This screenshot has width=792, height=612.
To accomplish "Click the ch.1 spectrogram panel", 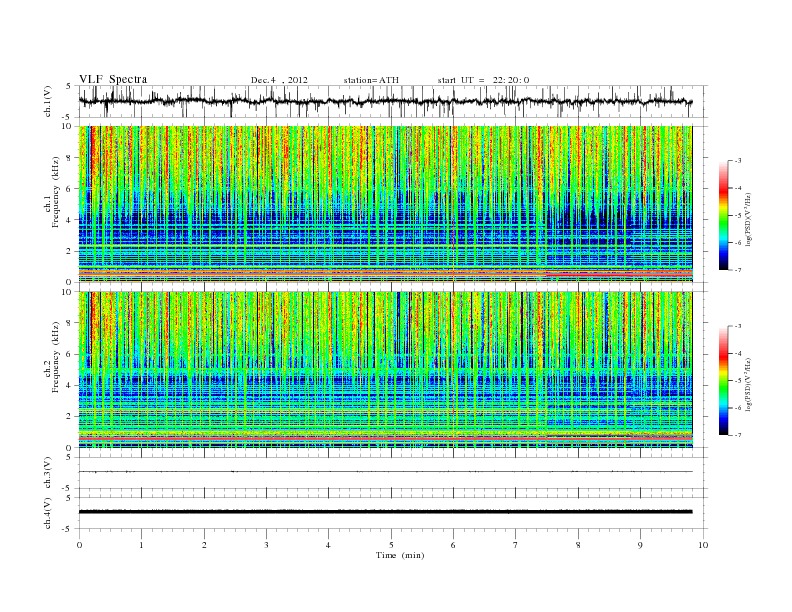I will 385,204.
